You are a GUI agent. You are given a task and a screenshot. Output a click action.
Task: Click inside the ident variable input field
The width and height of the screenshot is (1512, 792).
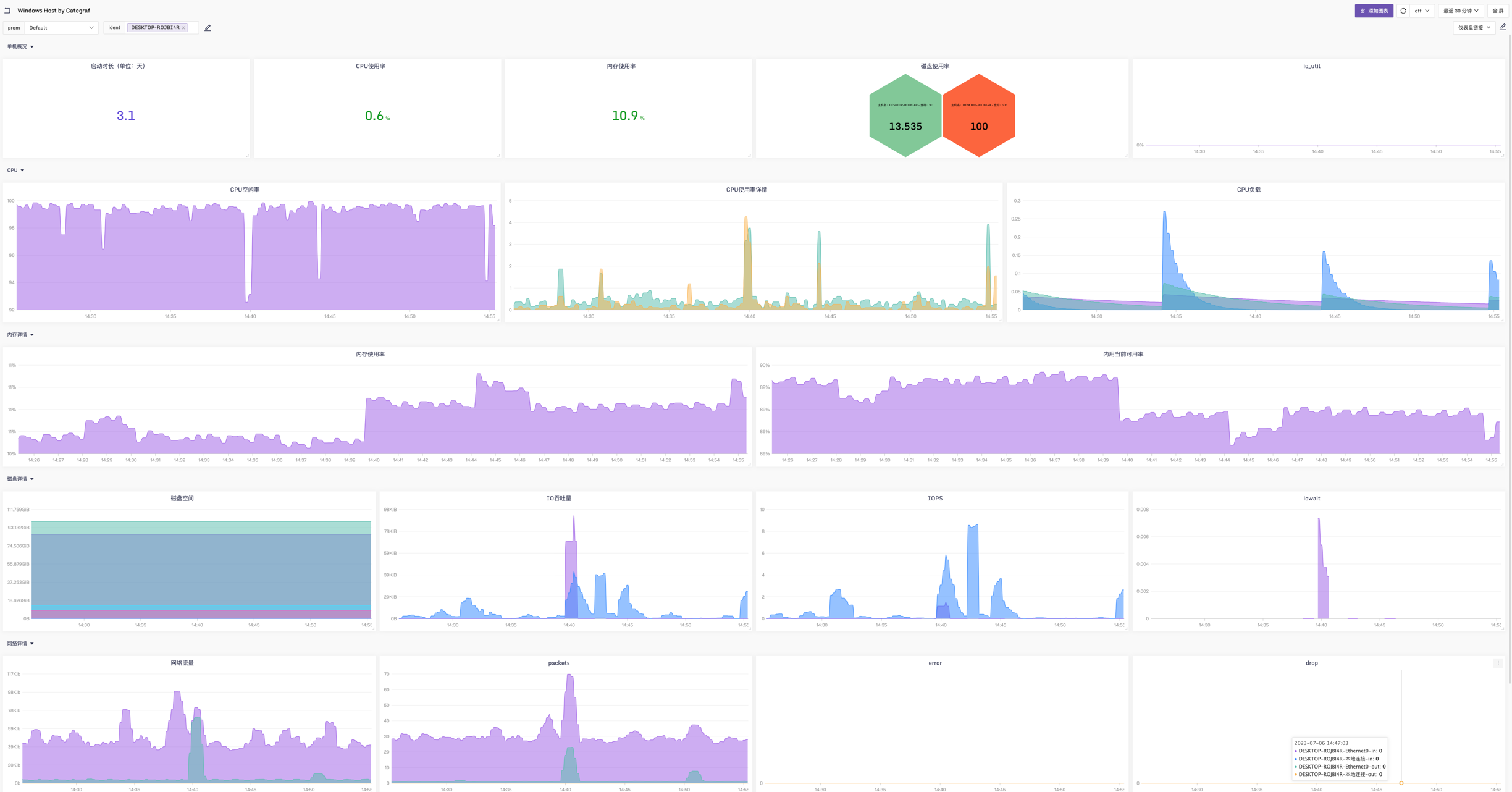193,28
